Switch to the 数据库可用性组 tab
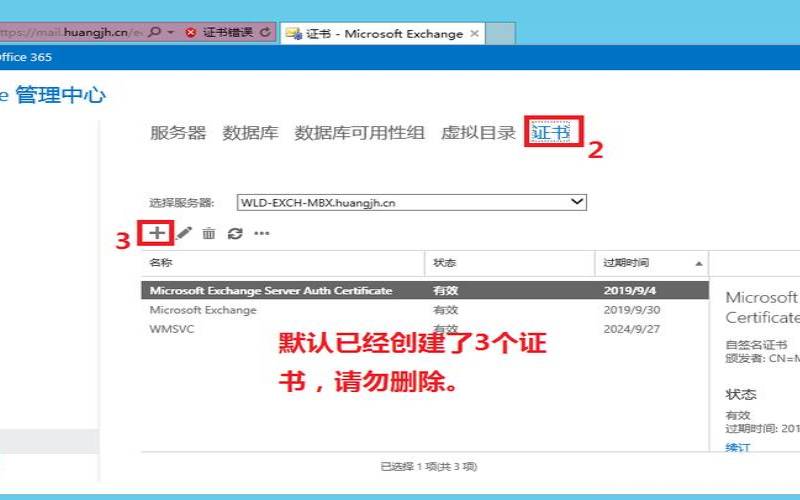This screenshot has height=500, width=800. coord(359,133)
